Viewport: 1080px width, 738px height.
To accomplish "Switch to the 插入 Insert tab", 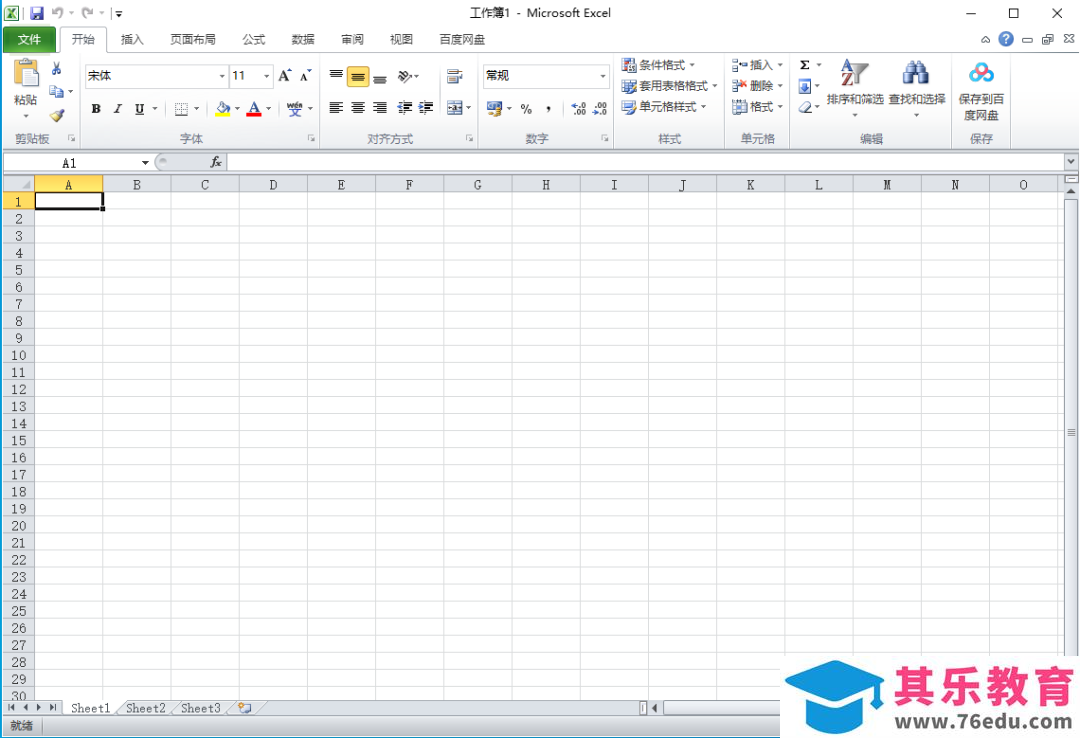I will [132, 39].
